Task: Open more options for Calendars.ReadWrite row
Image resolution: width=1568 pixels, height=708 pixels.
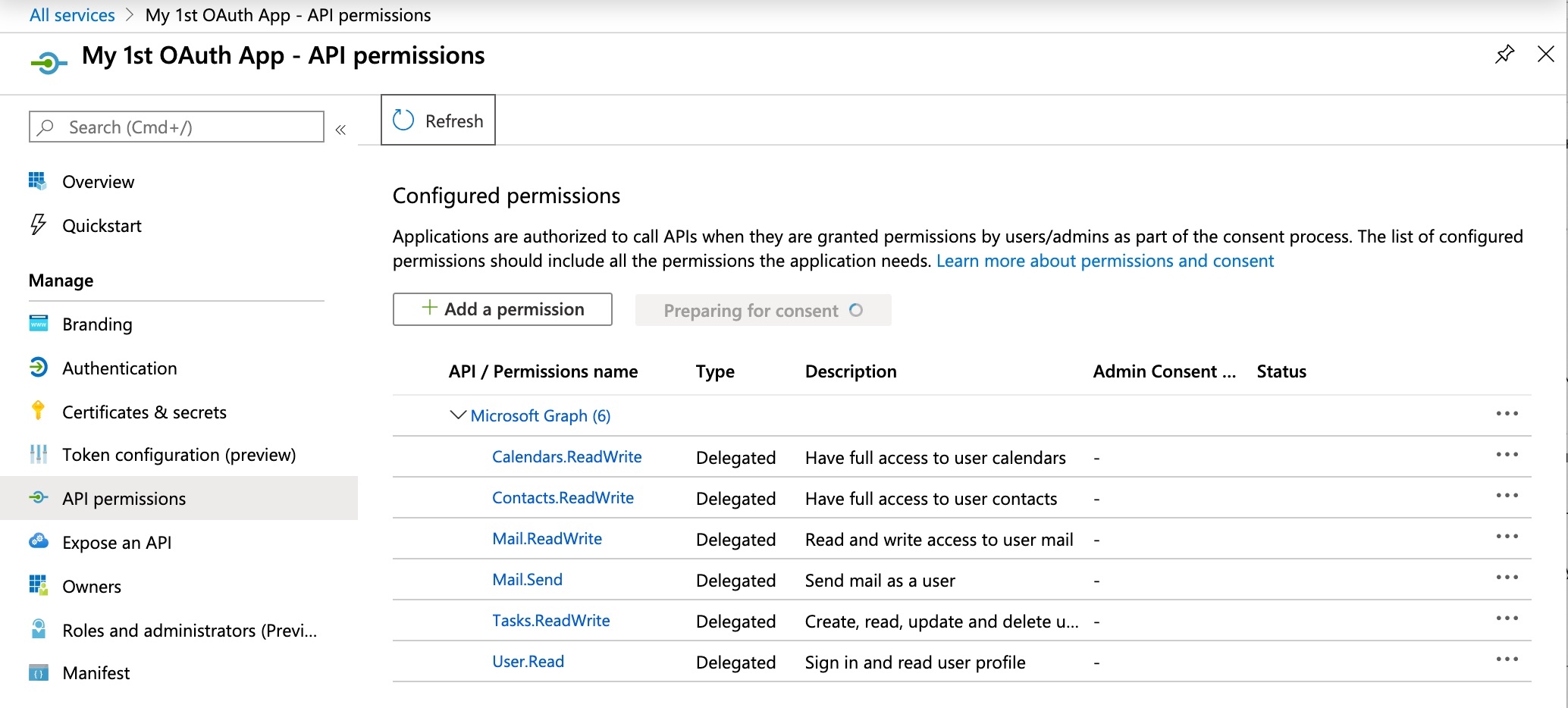Action: [1507, 455]
